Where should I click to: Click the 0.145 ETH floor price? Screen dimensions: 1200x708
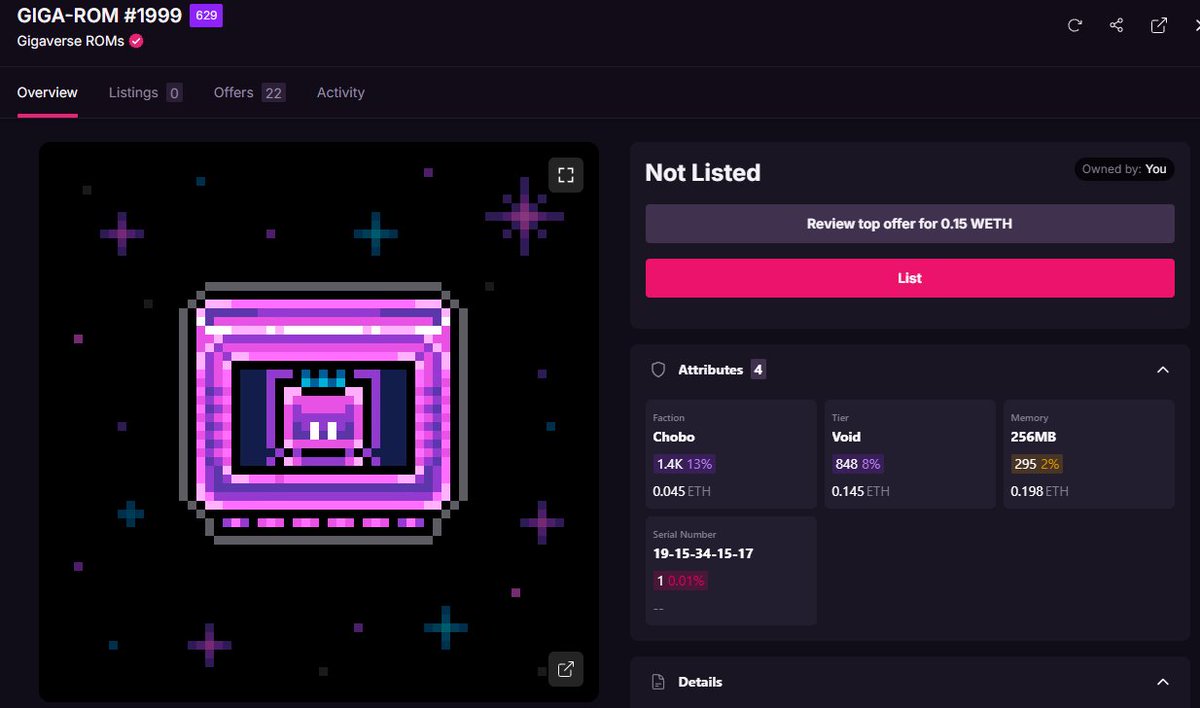[x=861, y=491]
